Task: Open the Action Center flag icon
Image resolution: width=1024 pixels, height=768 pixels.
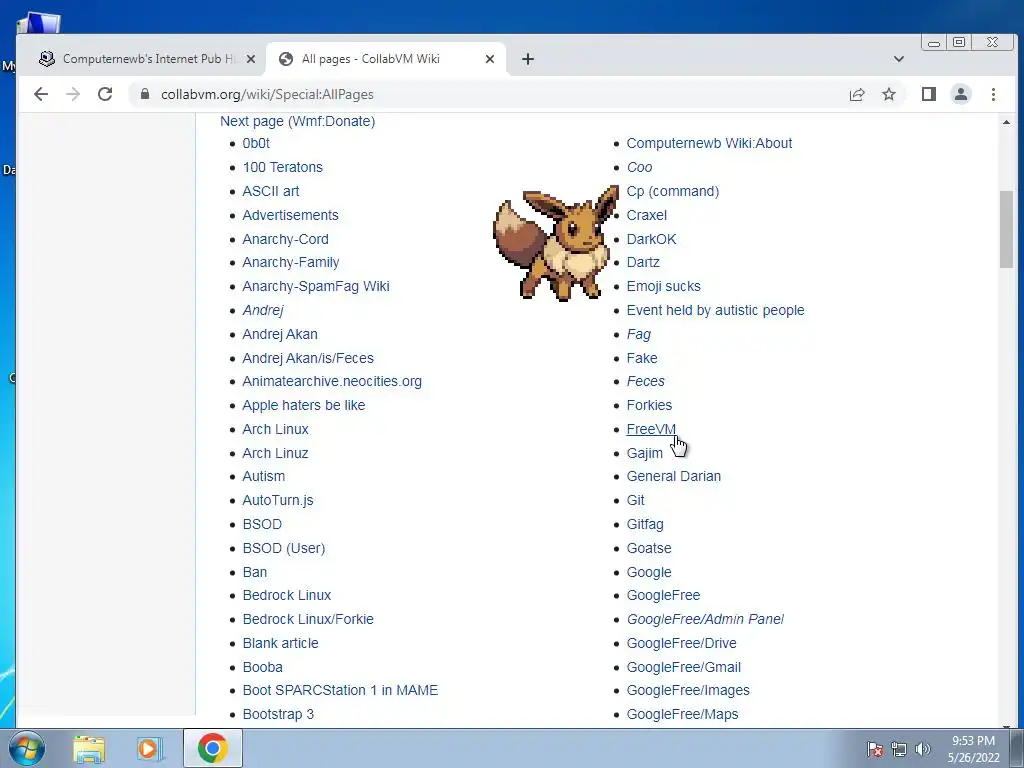Action: (875, 749)
